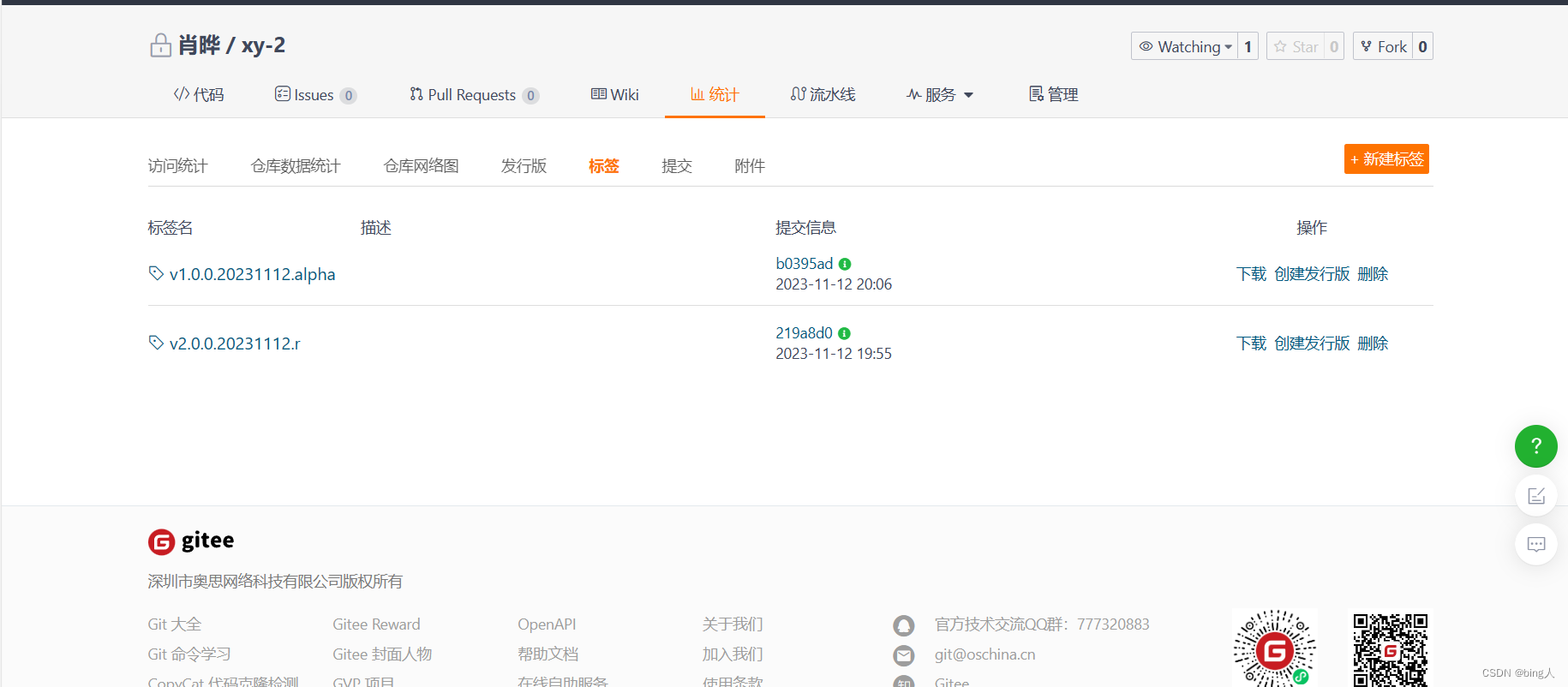
Task: Click the Fork count 0
Action: (x=1422, y=46)
